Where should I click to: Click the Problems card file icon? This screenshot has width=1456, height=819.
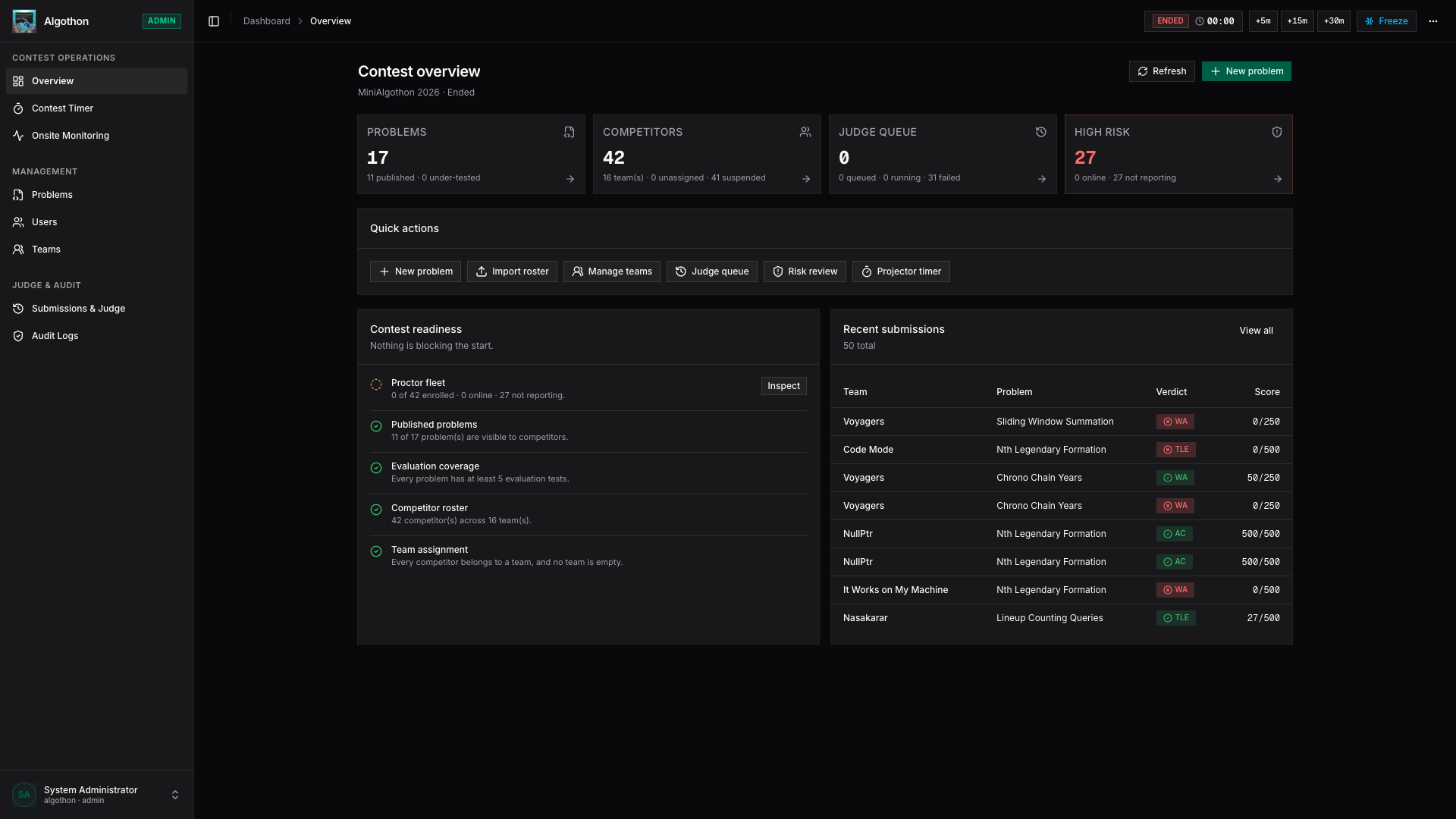click(x=570, y=132)
